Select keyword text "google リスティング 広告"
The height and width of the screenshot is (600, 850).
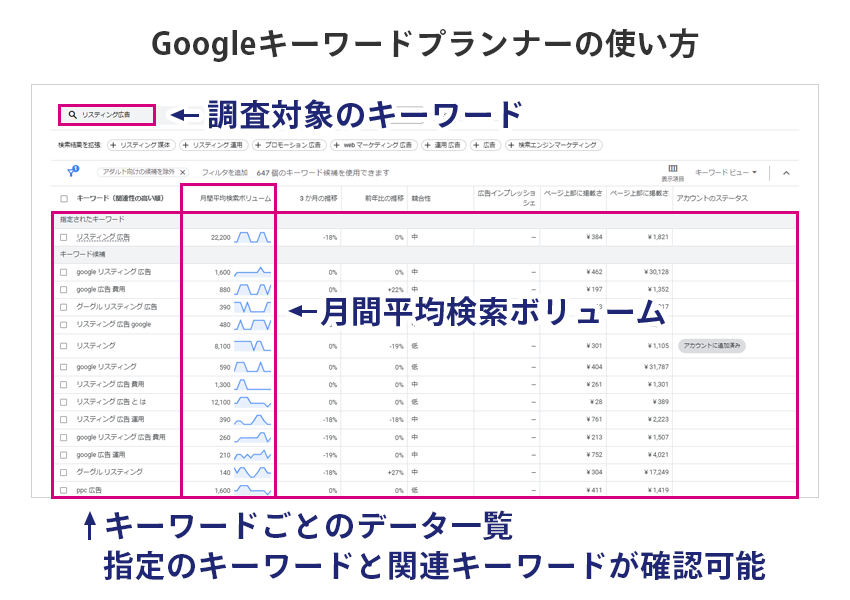(x=114, y=272)
